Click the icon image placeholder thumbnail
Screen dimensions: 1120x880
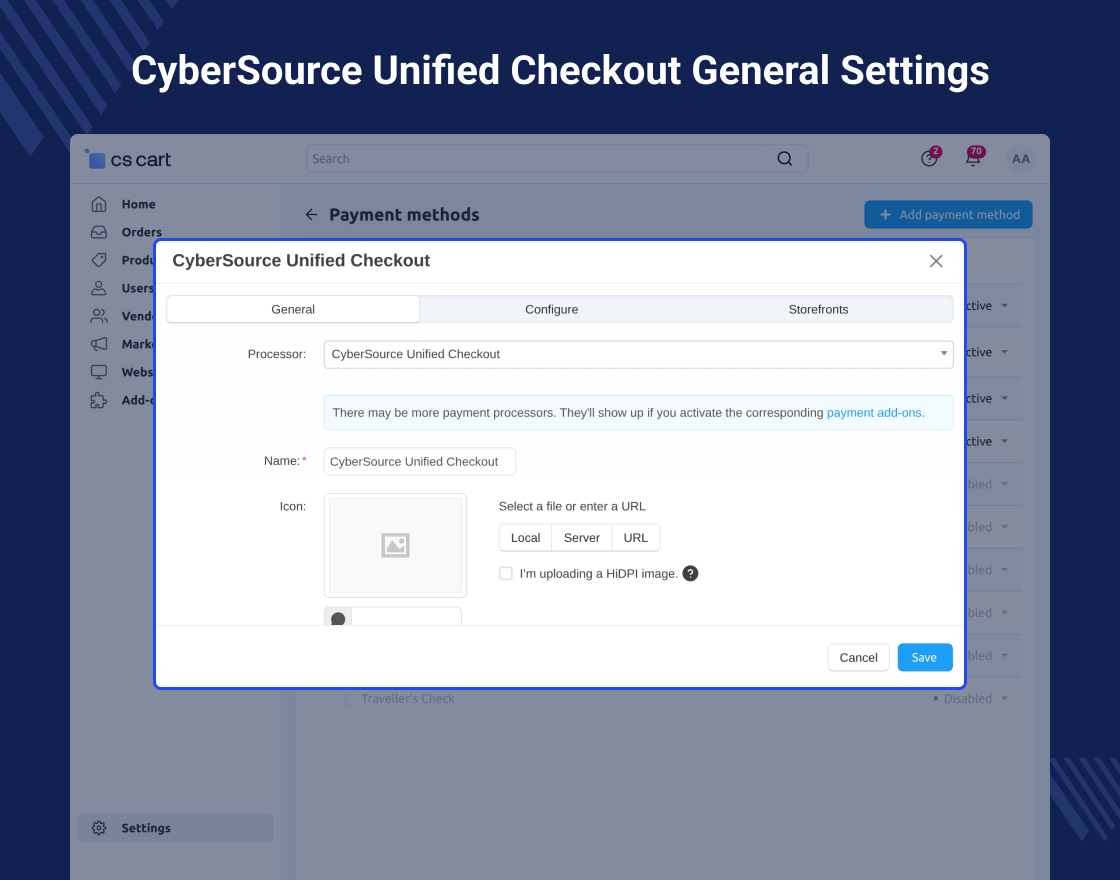395,545
